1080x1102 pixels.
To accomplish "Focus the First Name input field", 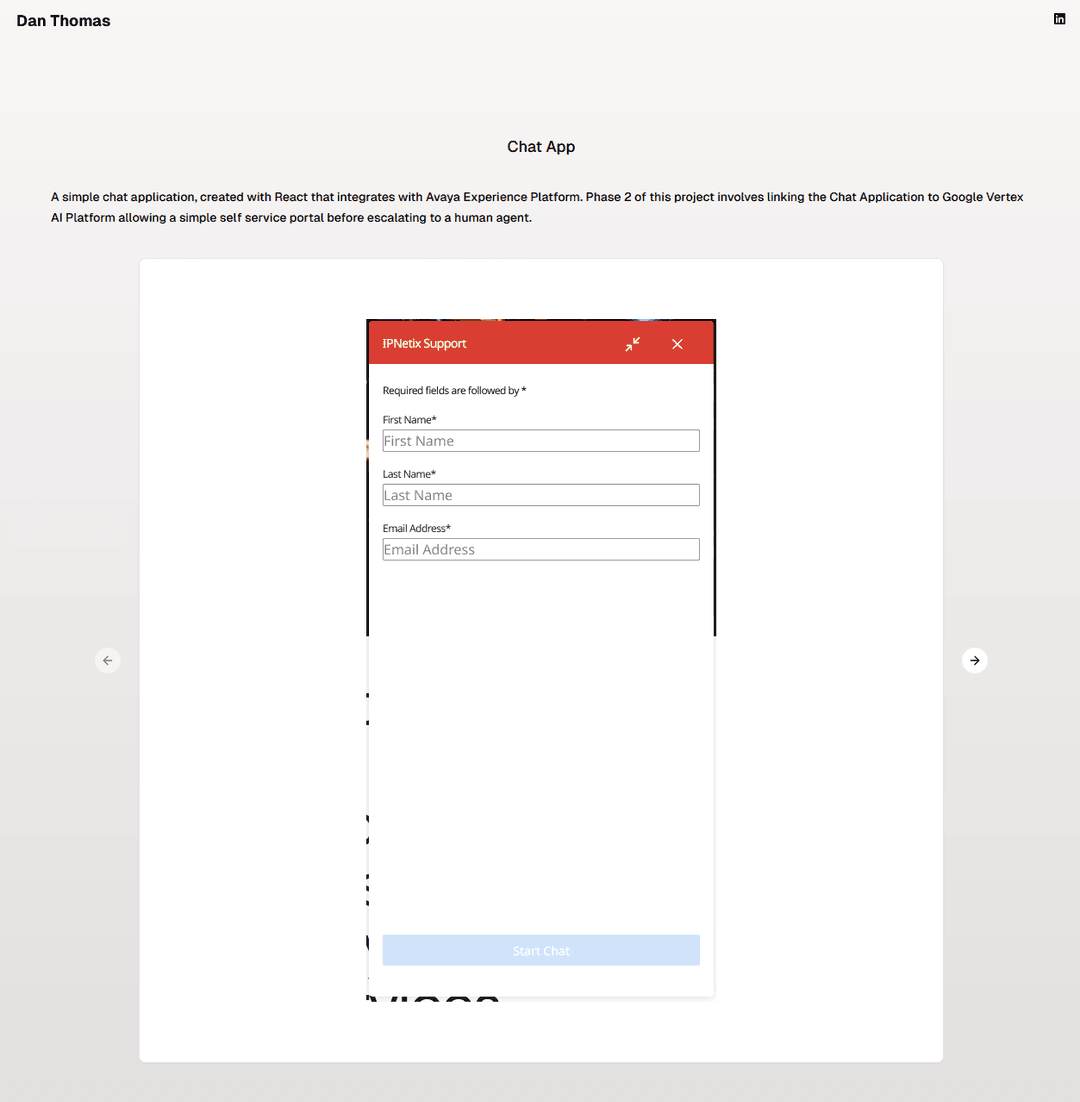I will tap(540, 441).
